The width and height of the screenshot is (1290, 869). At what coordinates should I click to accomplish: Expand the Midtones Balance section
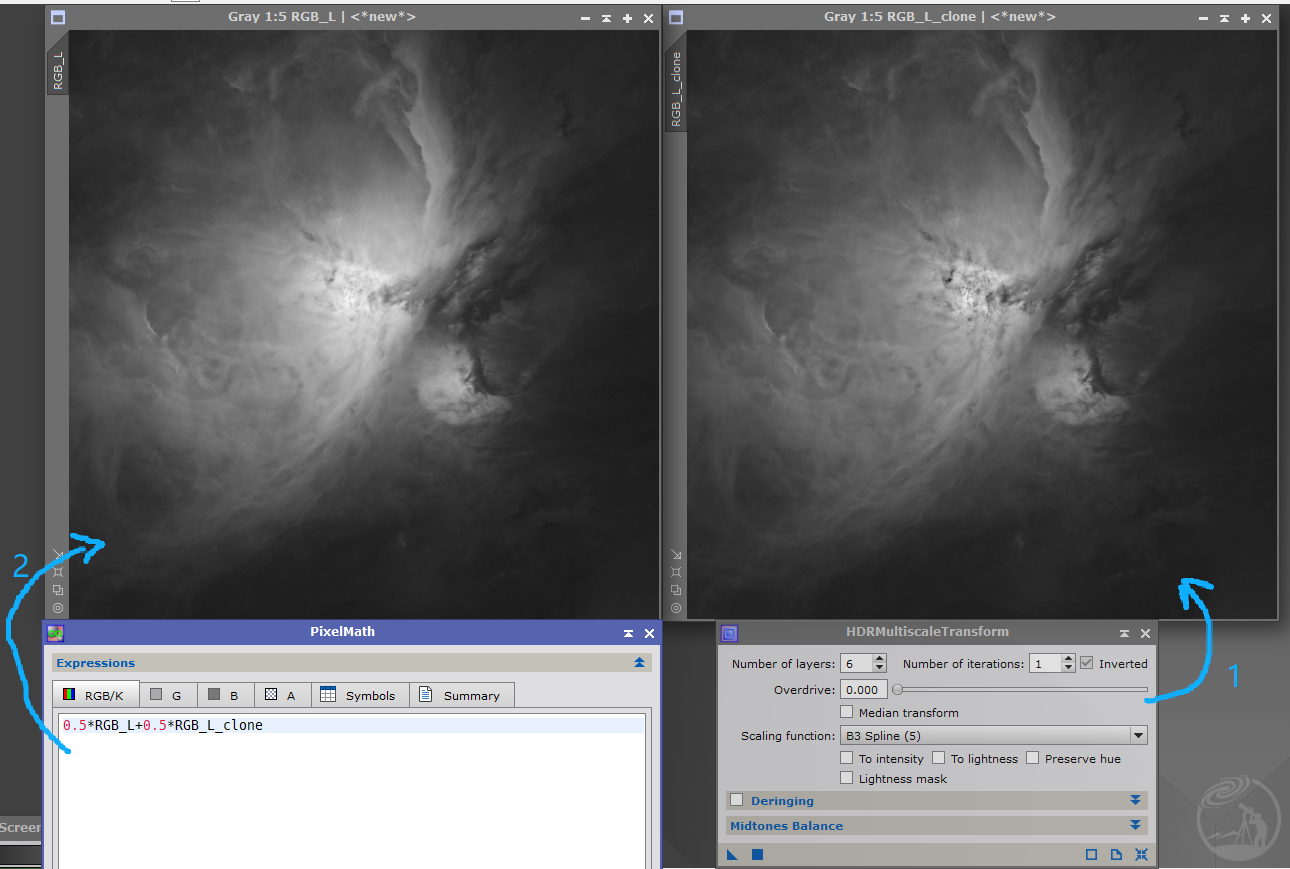click(x=1135, y=826)
